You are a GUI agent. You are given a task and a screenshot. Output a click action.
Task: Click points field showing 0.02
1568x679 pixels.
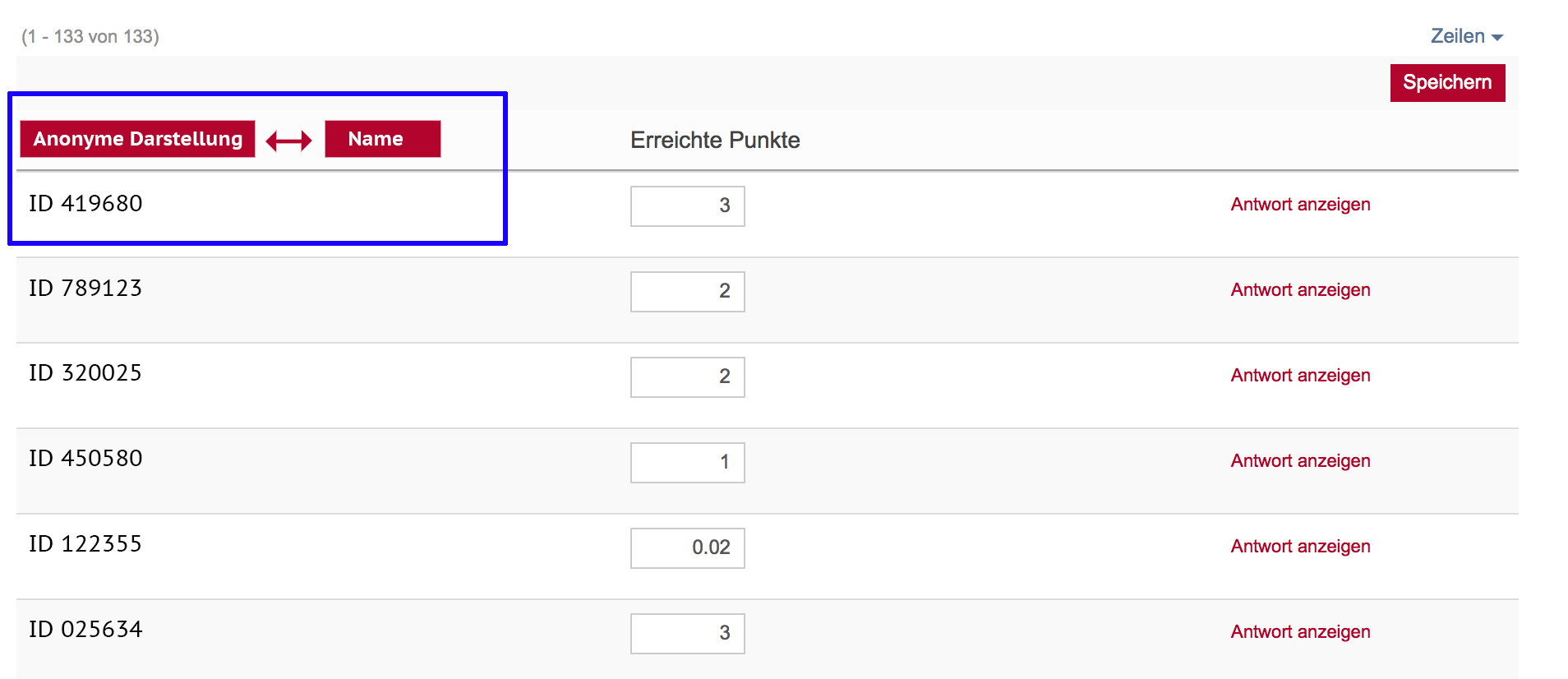click(x=687, y=547)
